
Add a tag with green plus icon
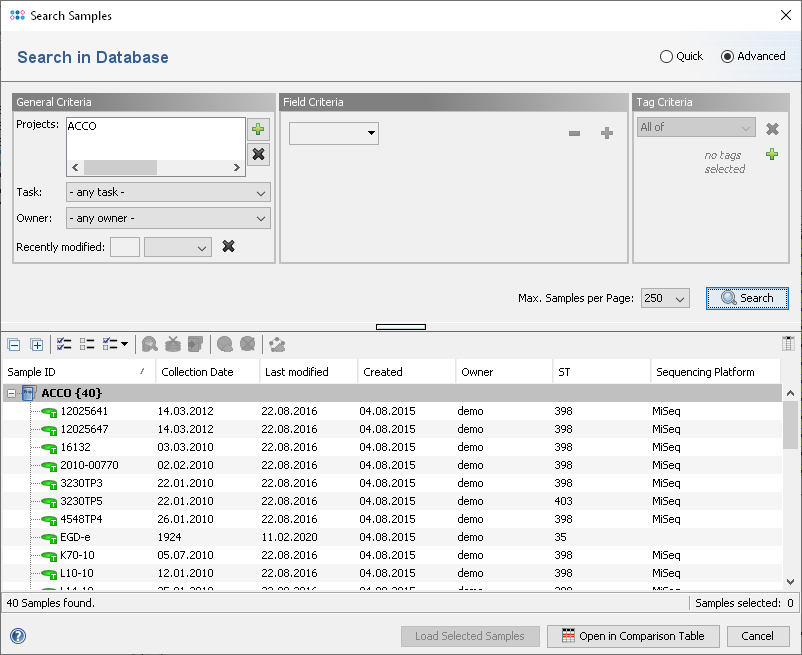tap(772, 154)
